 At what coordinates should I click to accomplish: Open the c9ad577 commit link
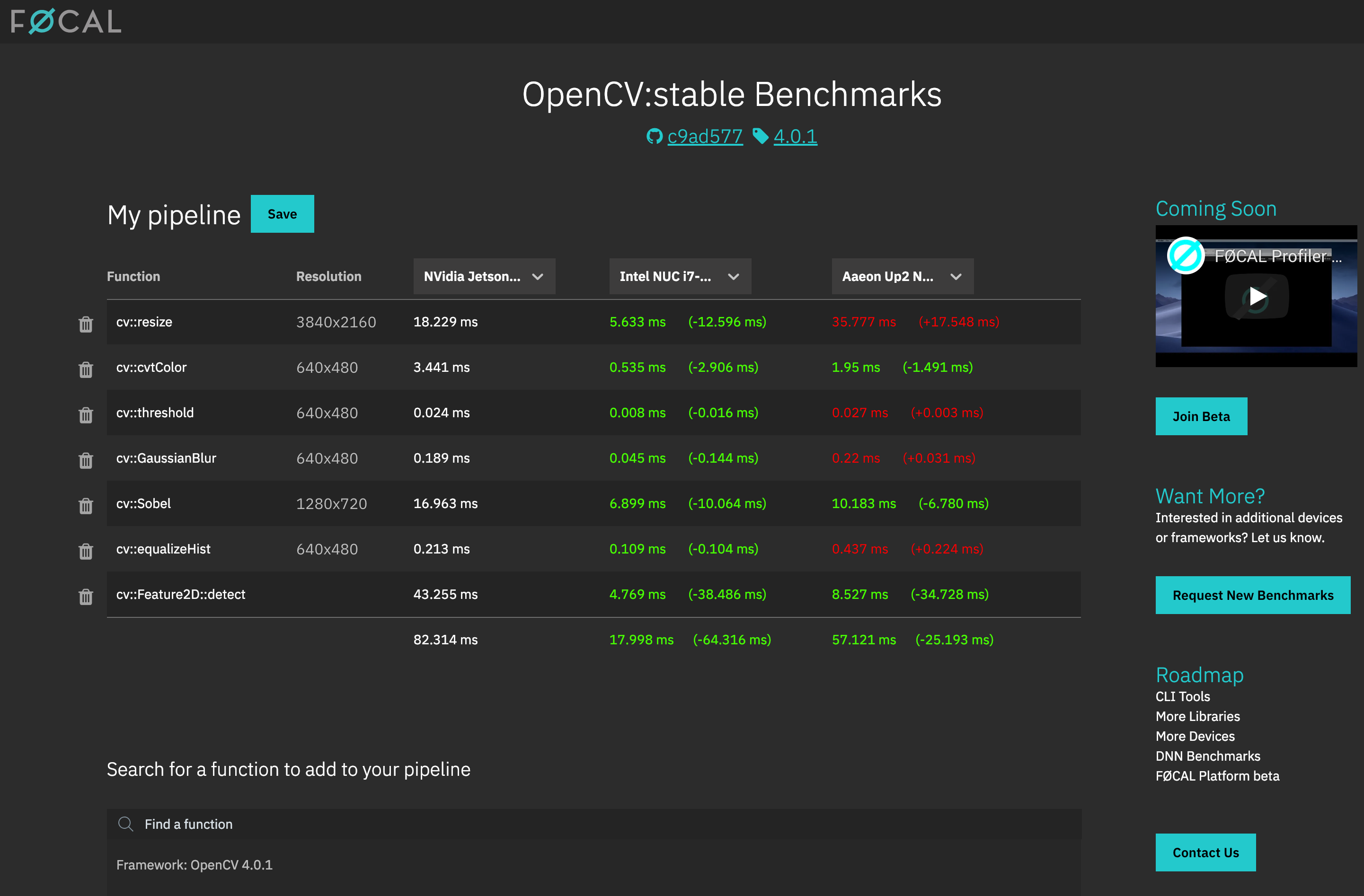pyautogui.click(x=705, y=136)
